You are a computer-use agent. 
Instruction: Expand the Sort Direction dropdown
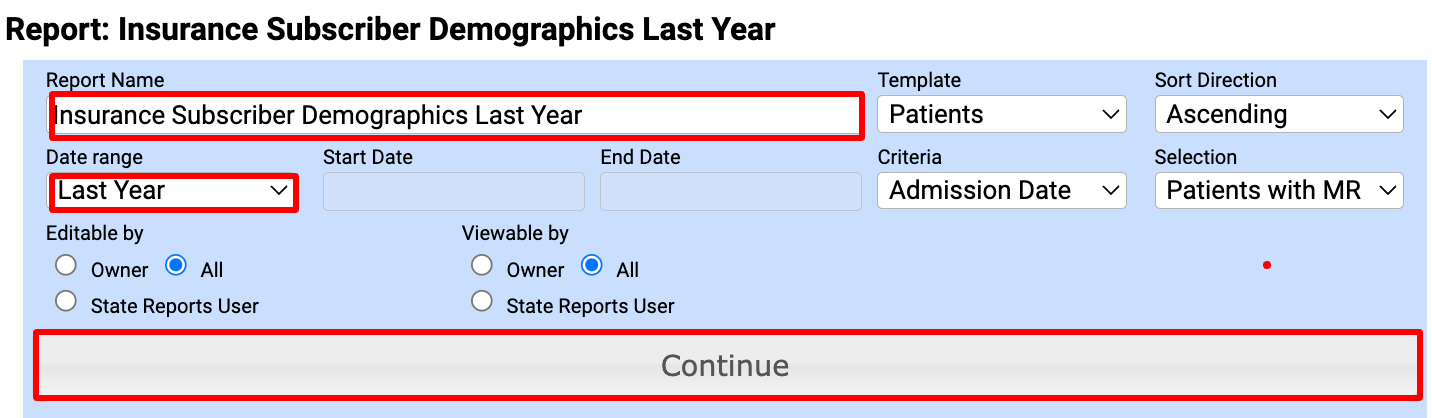tap(1278, 114)
